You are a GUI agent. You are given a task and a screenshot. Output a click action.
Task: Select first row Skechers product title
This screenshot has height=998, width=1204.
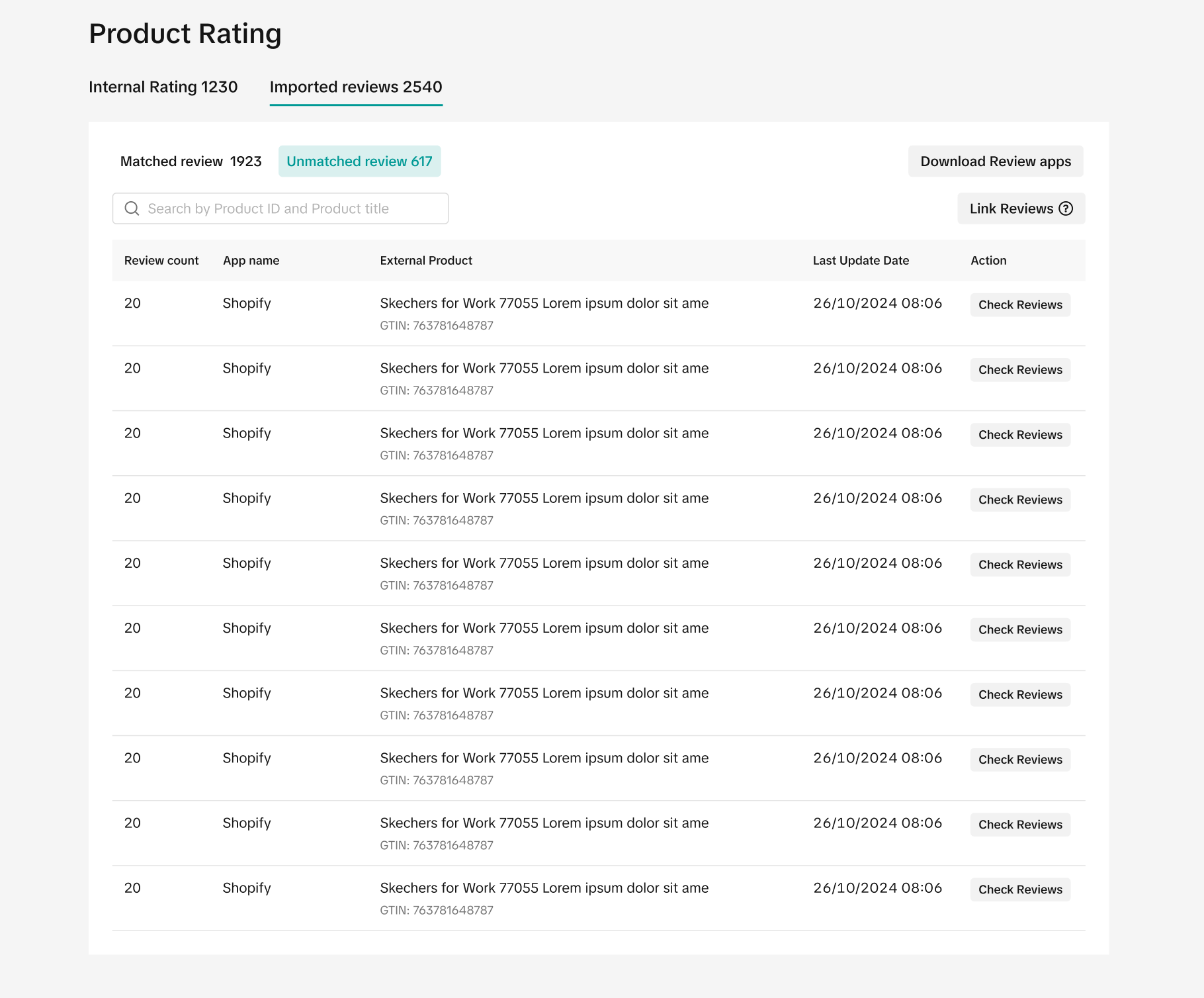(x=544, y=303)
